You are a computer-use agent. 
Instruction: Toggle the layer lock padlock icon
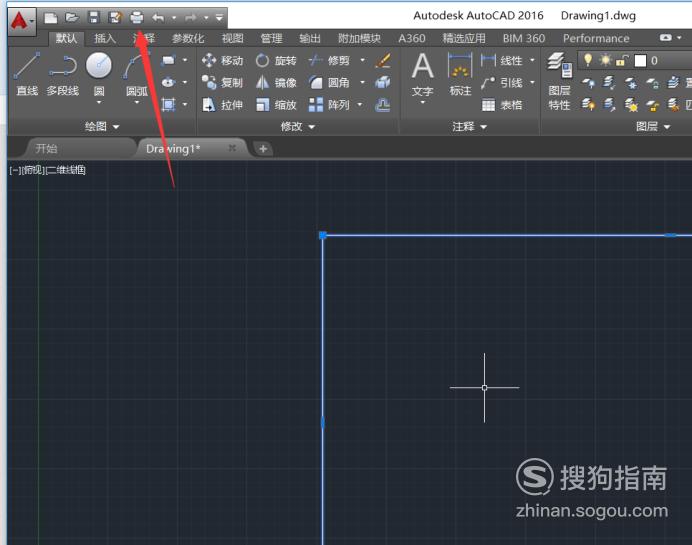(622, 60)
